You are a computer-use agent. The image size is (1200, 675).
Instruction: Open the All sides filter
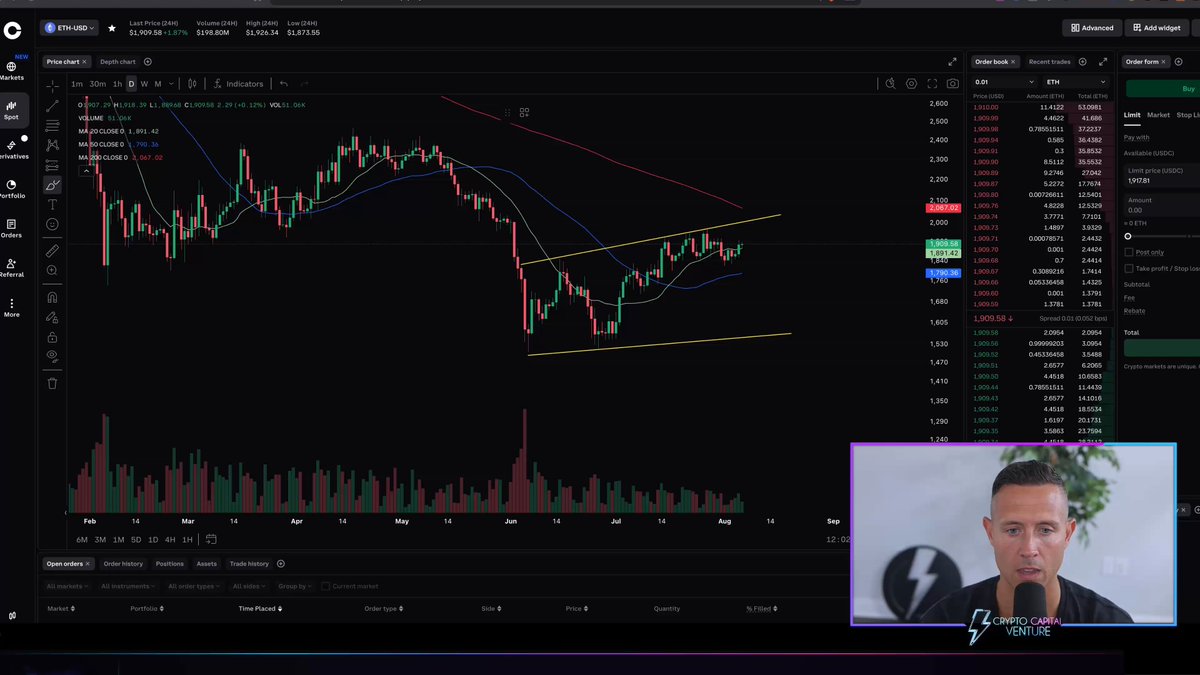click(251, 586)
